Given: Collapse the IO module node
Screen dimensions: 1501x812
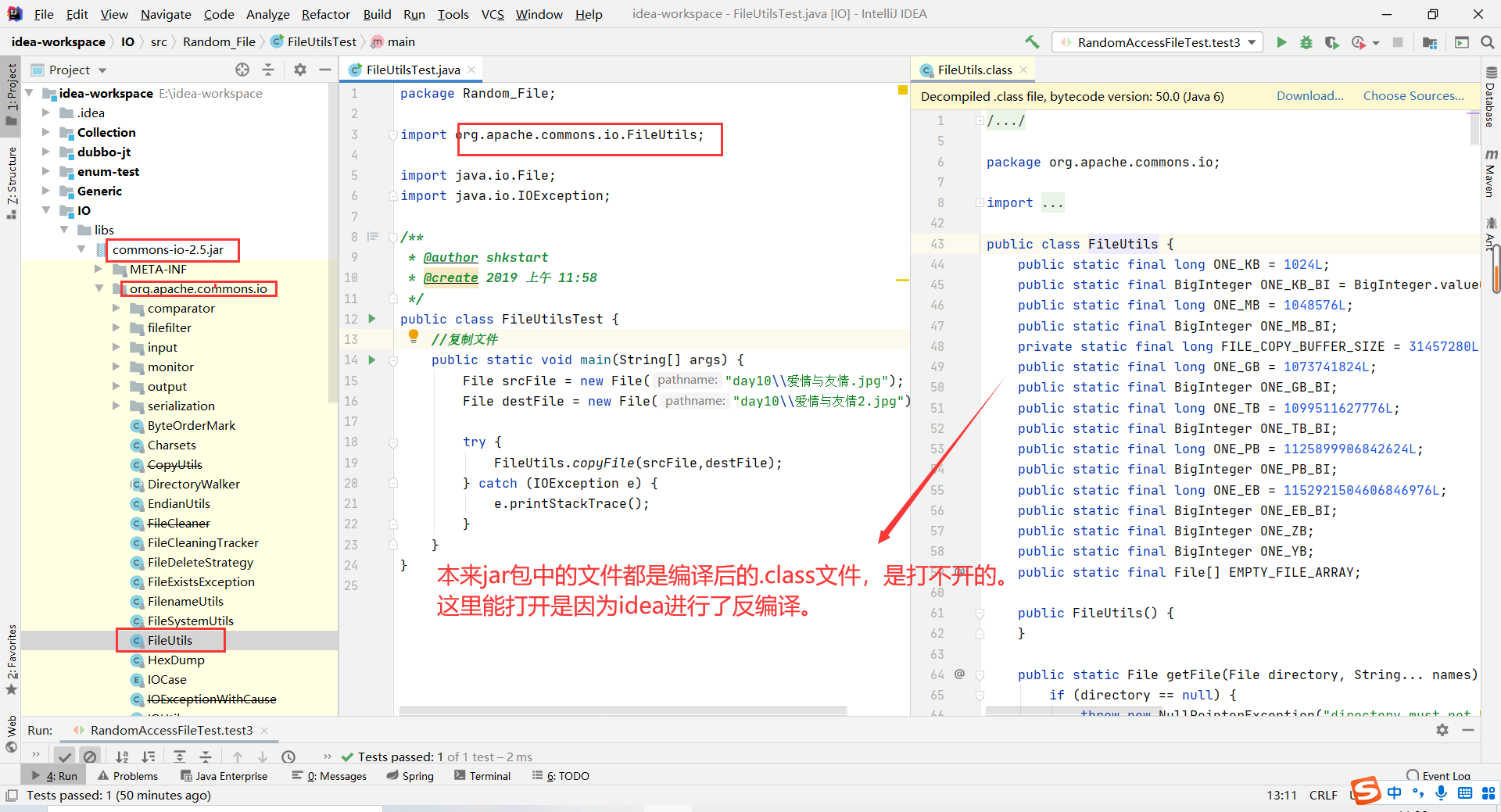Looking at the screenshot, I should coord(45,210).
